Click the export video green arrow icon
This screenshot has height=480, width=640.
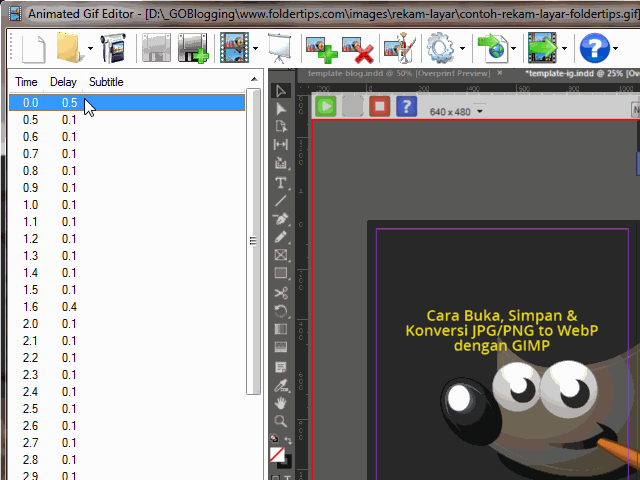coord(543,48)
